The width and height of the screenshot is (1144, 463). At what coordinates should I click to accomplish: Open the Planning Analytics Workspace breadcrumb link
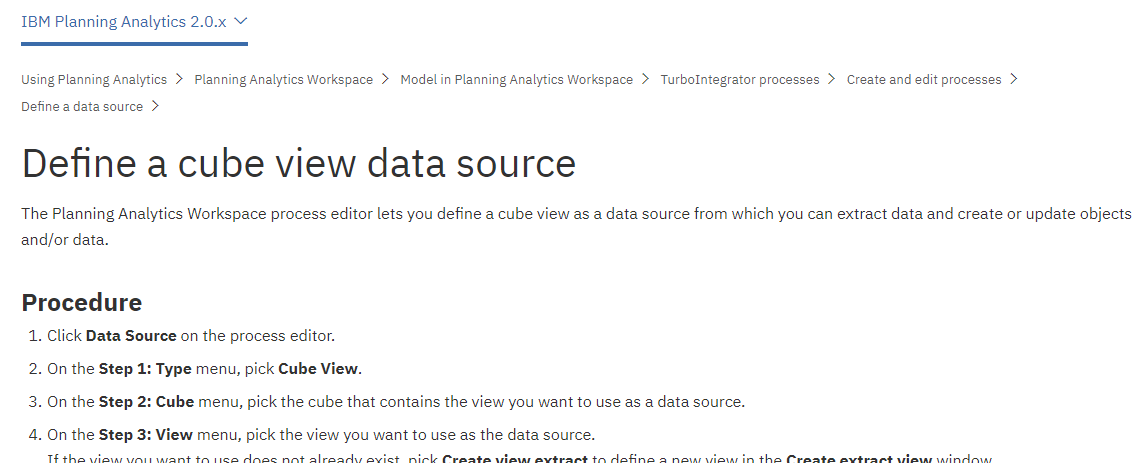[x=283, y=79]
